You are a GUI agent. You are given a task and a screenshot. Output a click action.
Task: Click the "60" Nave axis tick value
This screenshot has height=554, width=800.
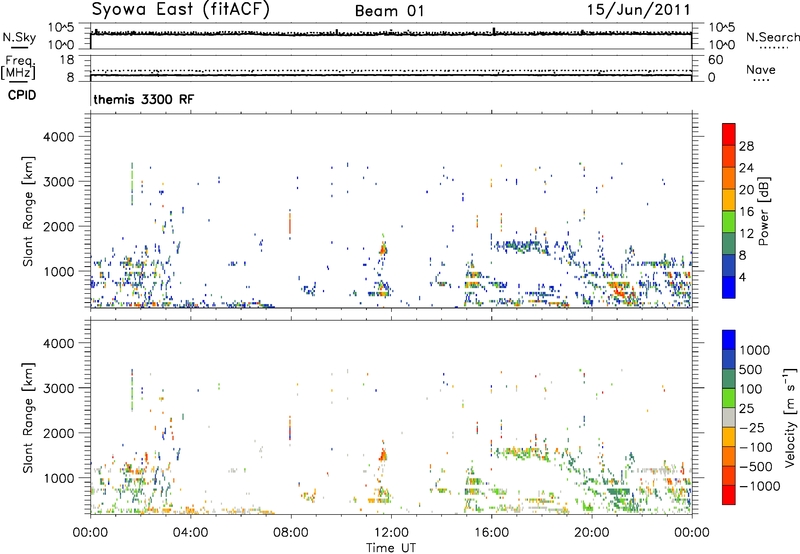715,60
